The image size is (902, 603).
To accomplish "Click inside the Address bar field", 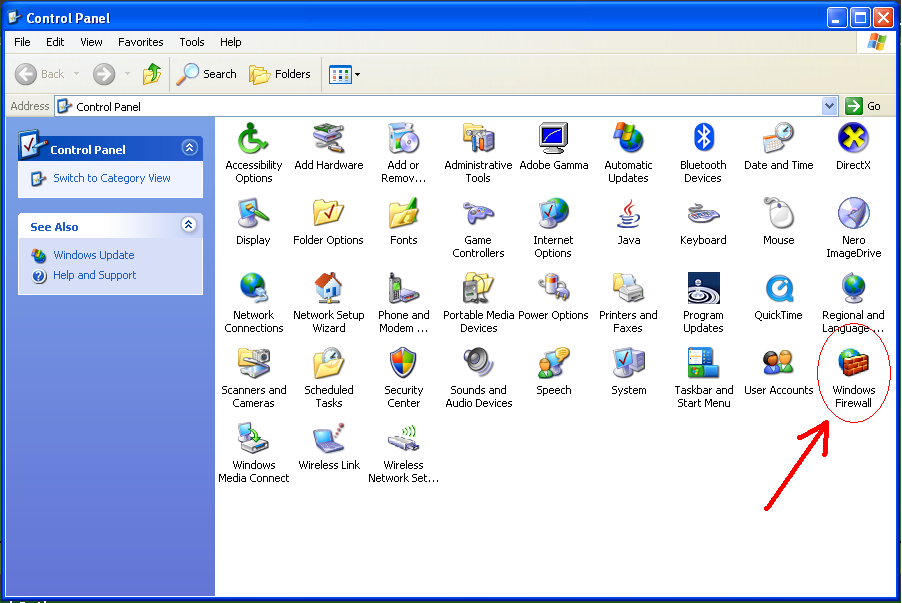I will click(x=440, y=106).
